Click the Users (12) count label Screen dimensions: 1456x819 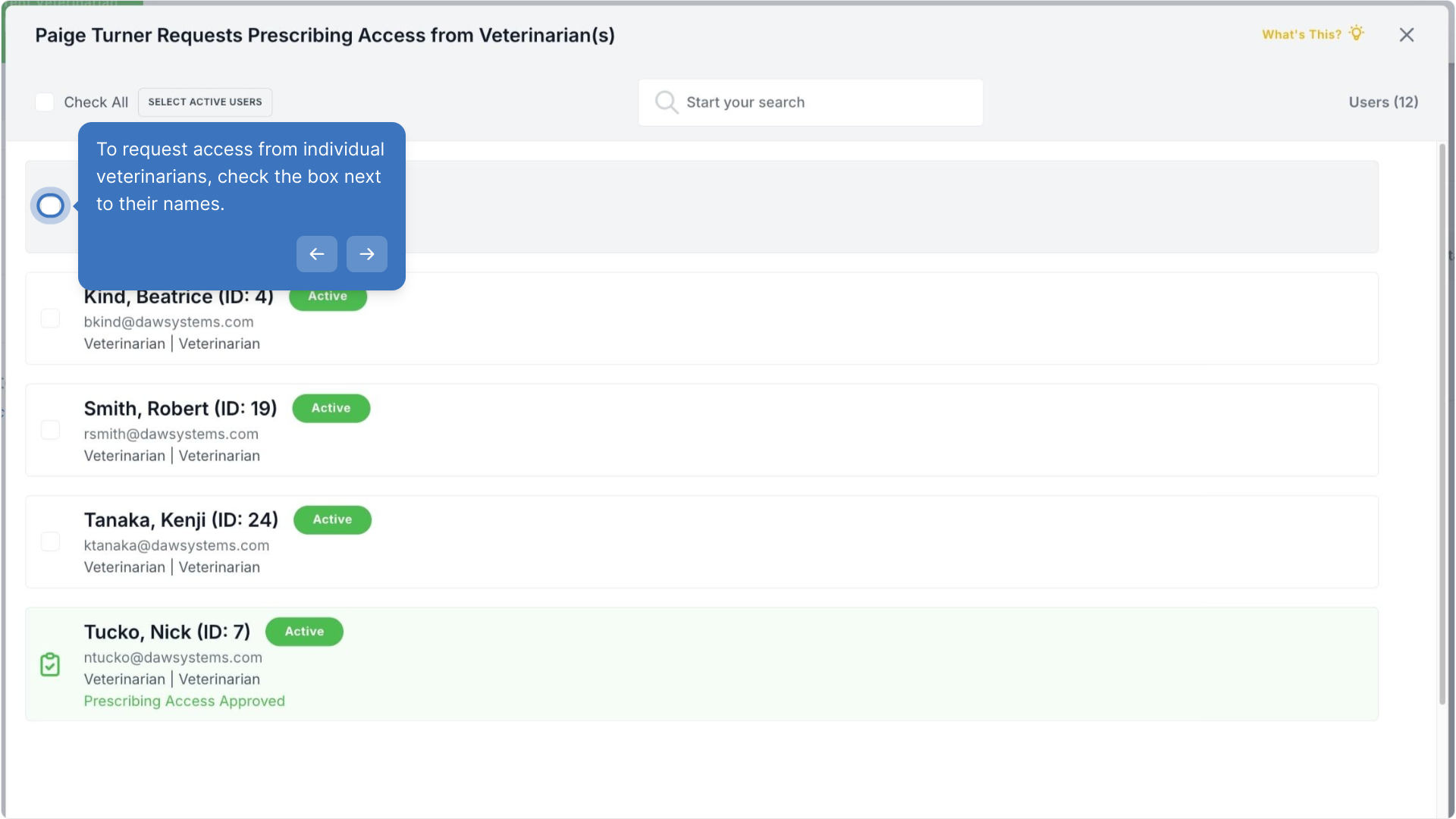[1383, 102]
